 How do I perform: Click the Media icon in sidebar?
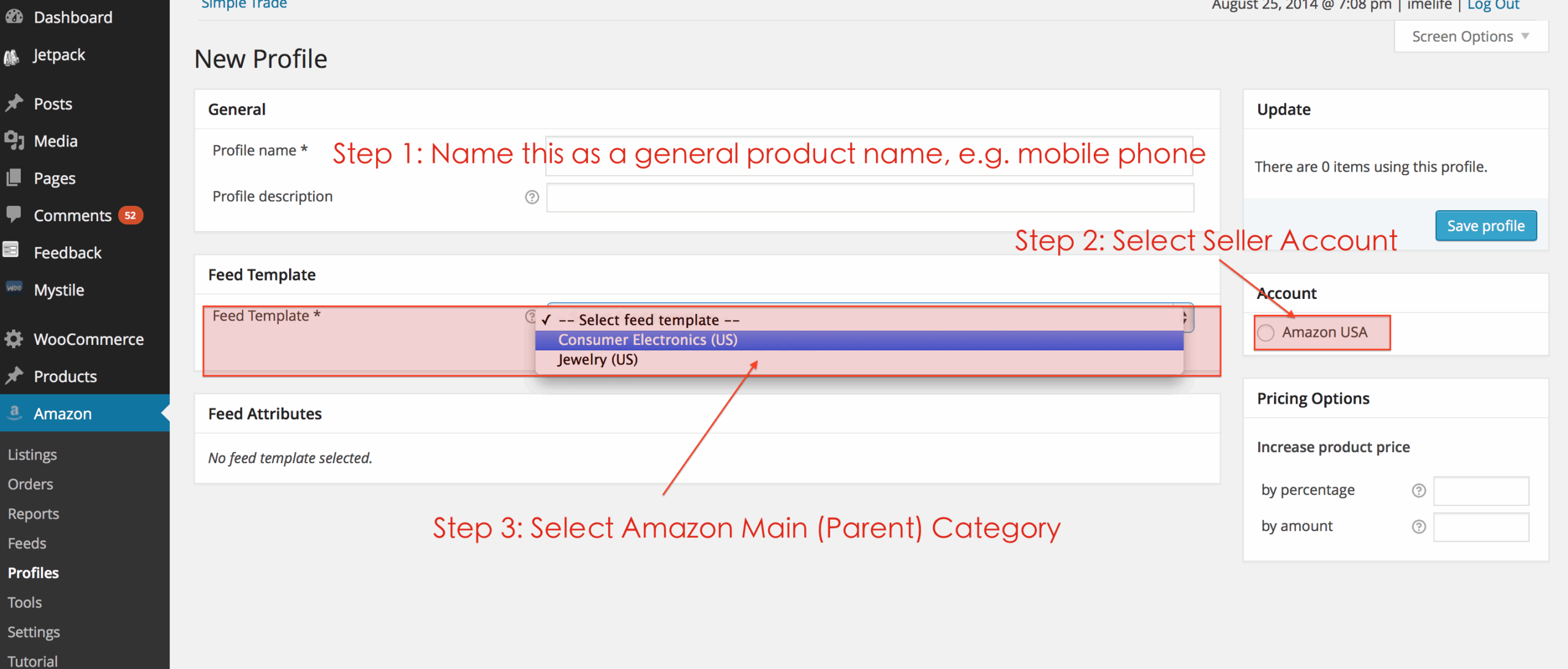13,140
